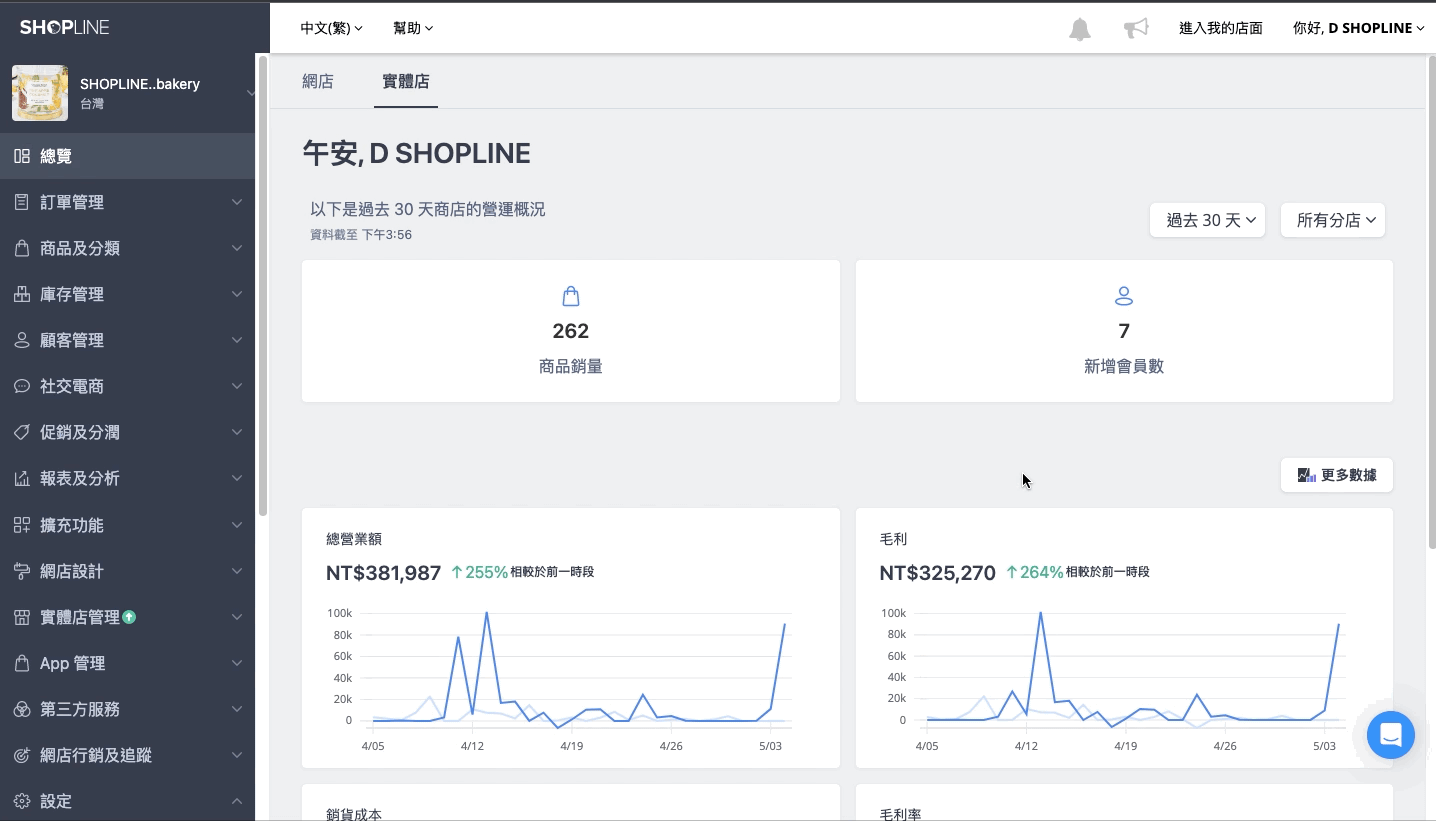Click the shopping bag icon above 商品銷量
The height and width of the screenshot is (821, 1436).
tap(571, 296)
